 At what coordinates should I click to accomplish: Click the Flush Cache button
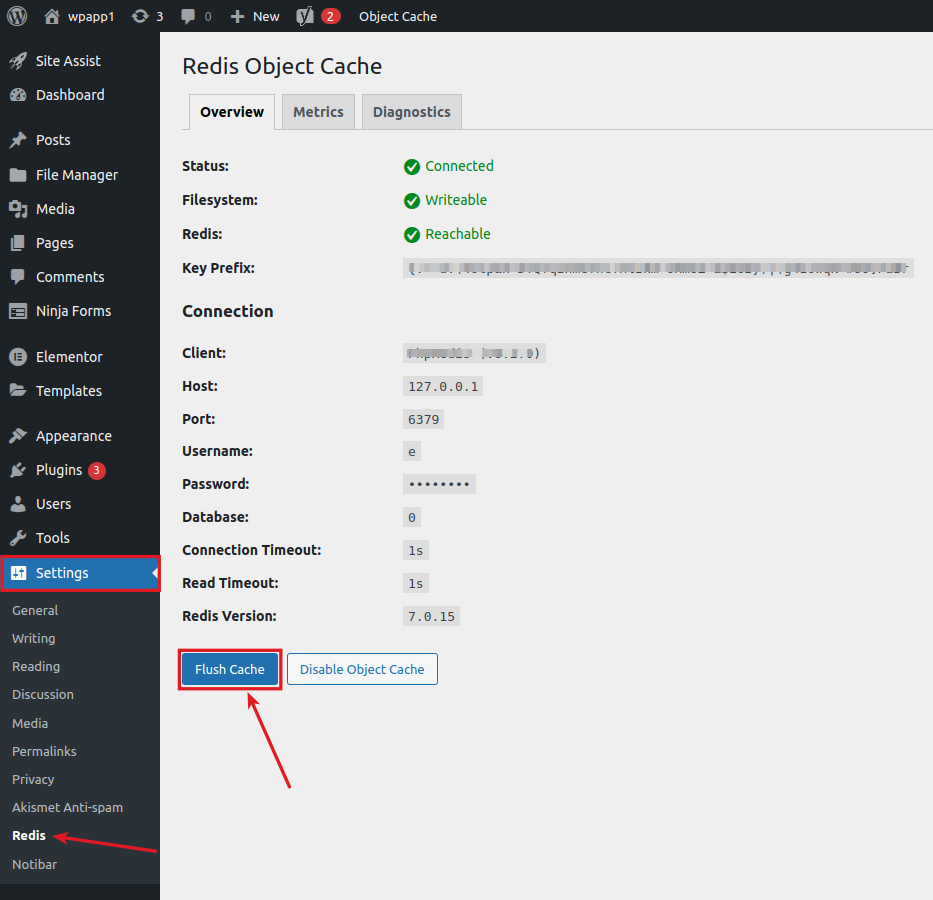(x=230, y=669)
